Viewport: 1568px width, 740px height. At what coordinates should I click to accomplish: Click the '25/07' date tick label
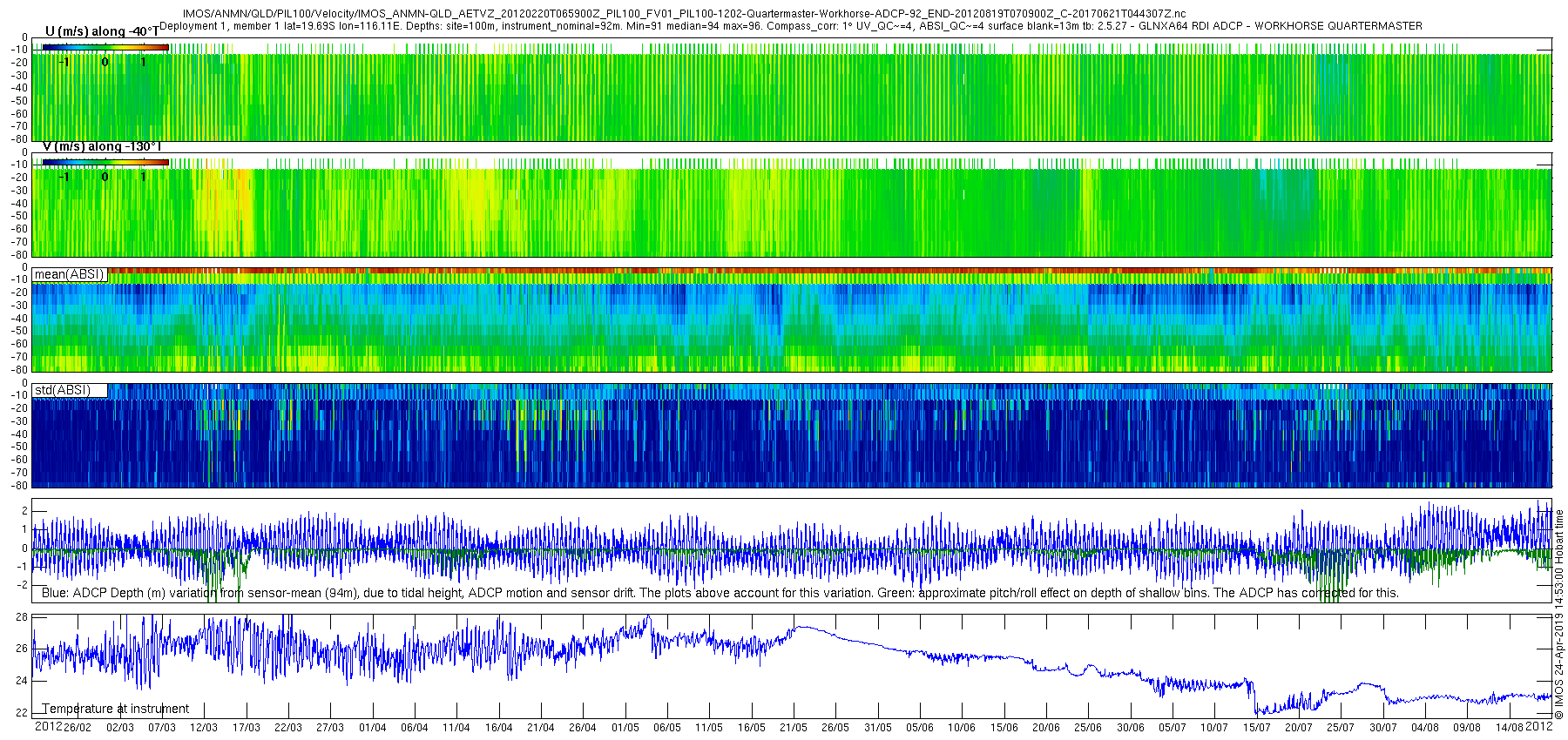[1341, 728]
